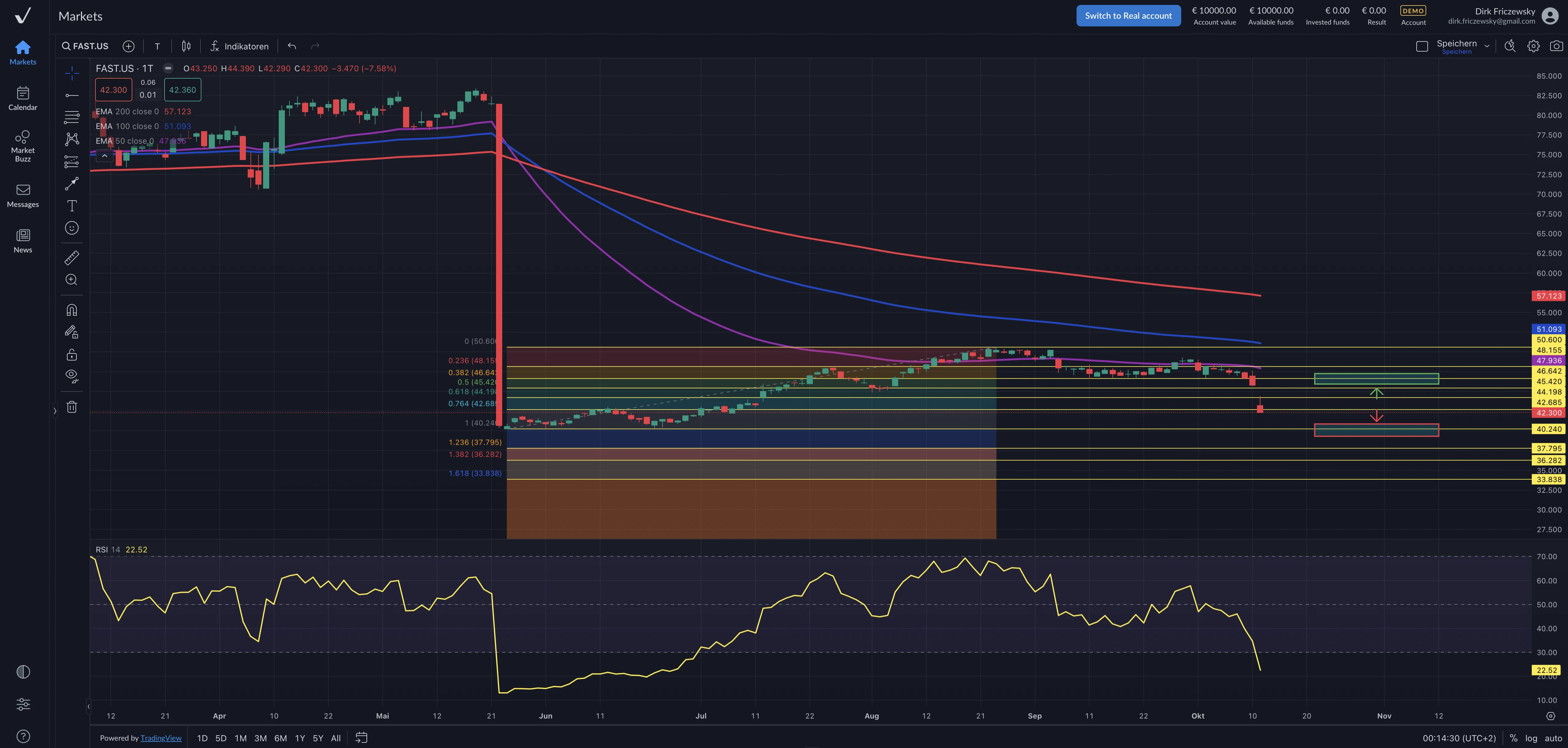This screenshot has width=1568, height=748.
Task: Click the magnet mode icon
Action: [71, 310]
